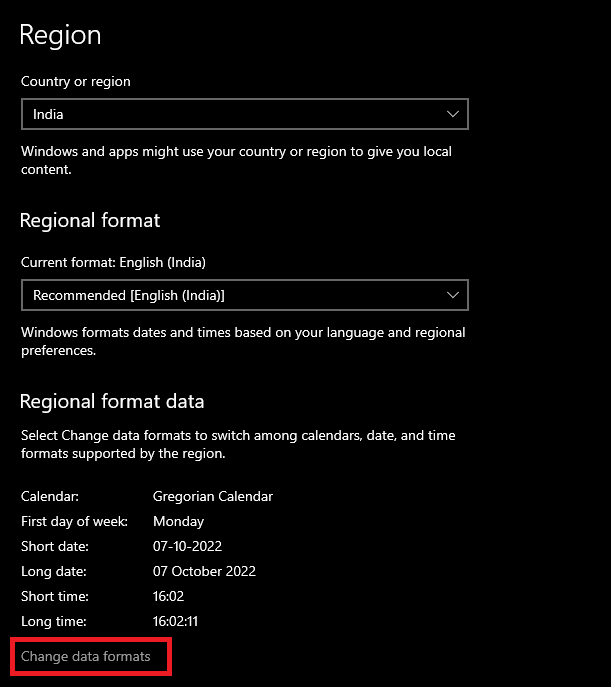Image resolution: width=611 pixels, height=687 pixels.
Task: Click the Short date value 07-10-2022
Action: pyautogui.click(x=187, y=546)
